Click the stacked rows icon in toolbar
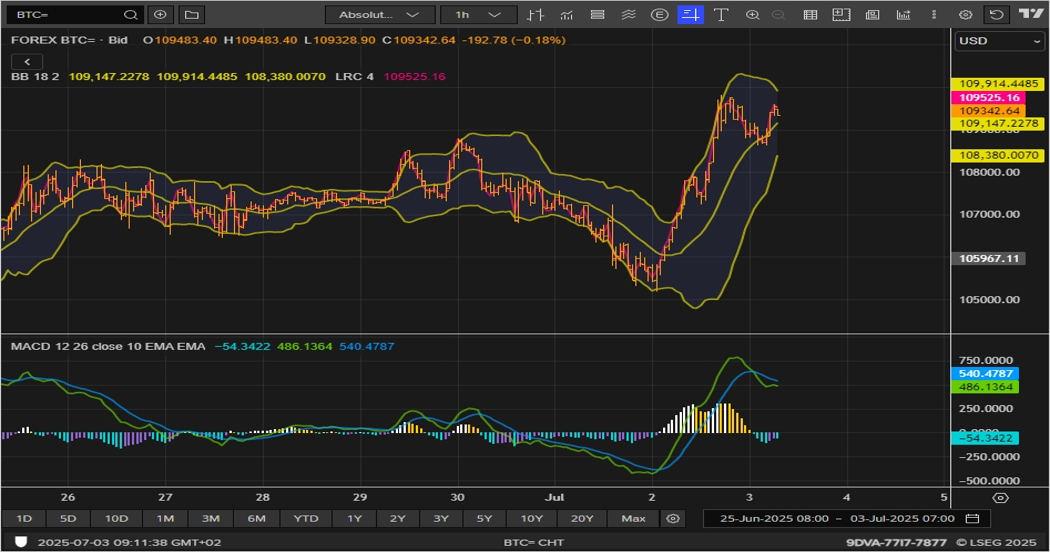Screen dimensions: 1050x552 [x=597, y=15]
